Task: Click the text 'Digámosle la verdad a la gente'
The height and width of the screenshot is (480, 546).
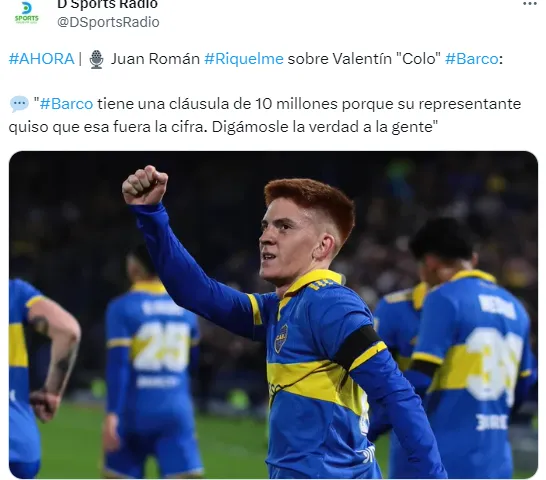Action: [324, 127]
